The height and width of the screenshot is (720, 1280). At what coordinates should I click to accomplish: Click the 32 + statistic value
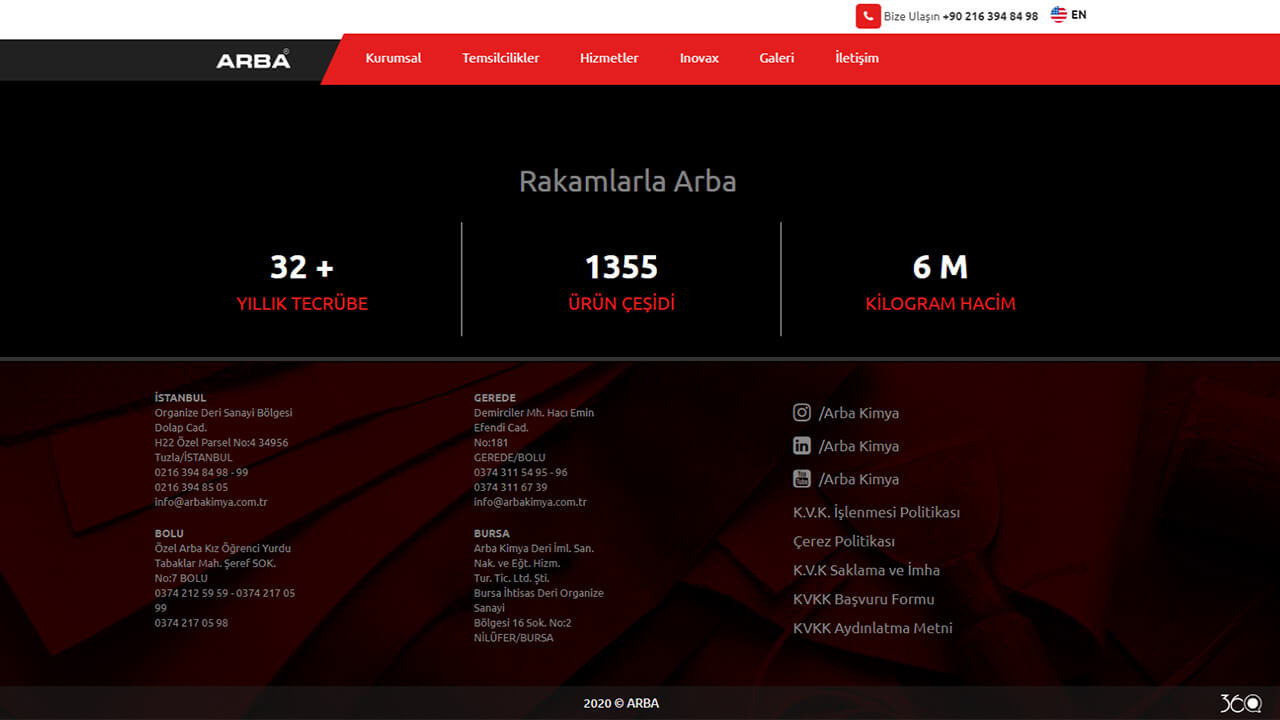click(x=302, y=267)
